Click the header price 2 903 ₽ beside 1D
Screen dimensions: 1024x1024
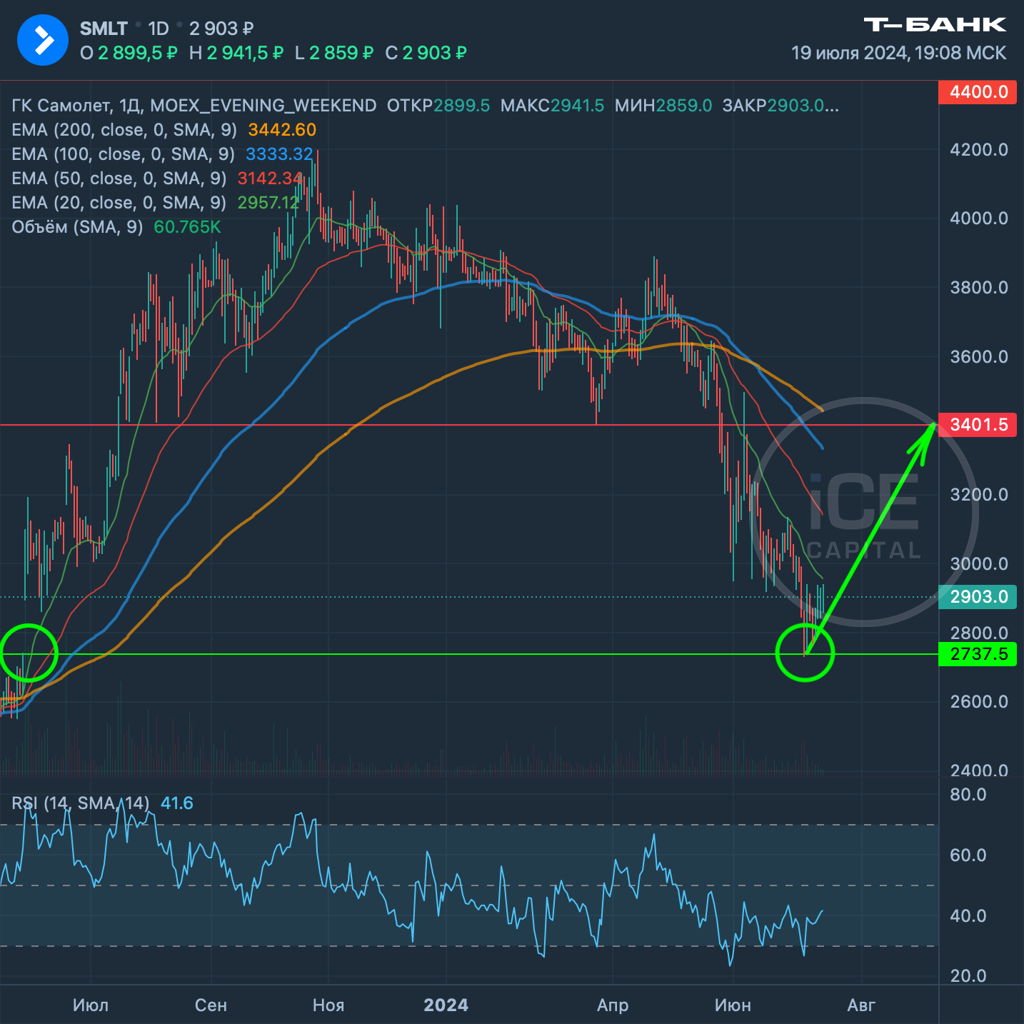221,29
